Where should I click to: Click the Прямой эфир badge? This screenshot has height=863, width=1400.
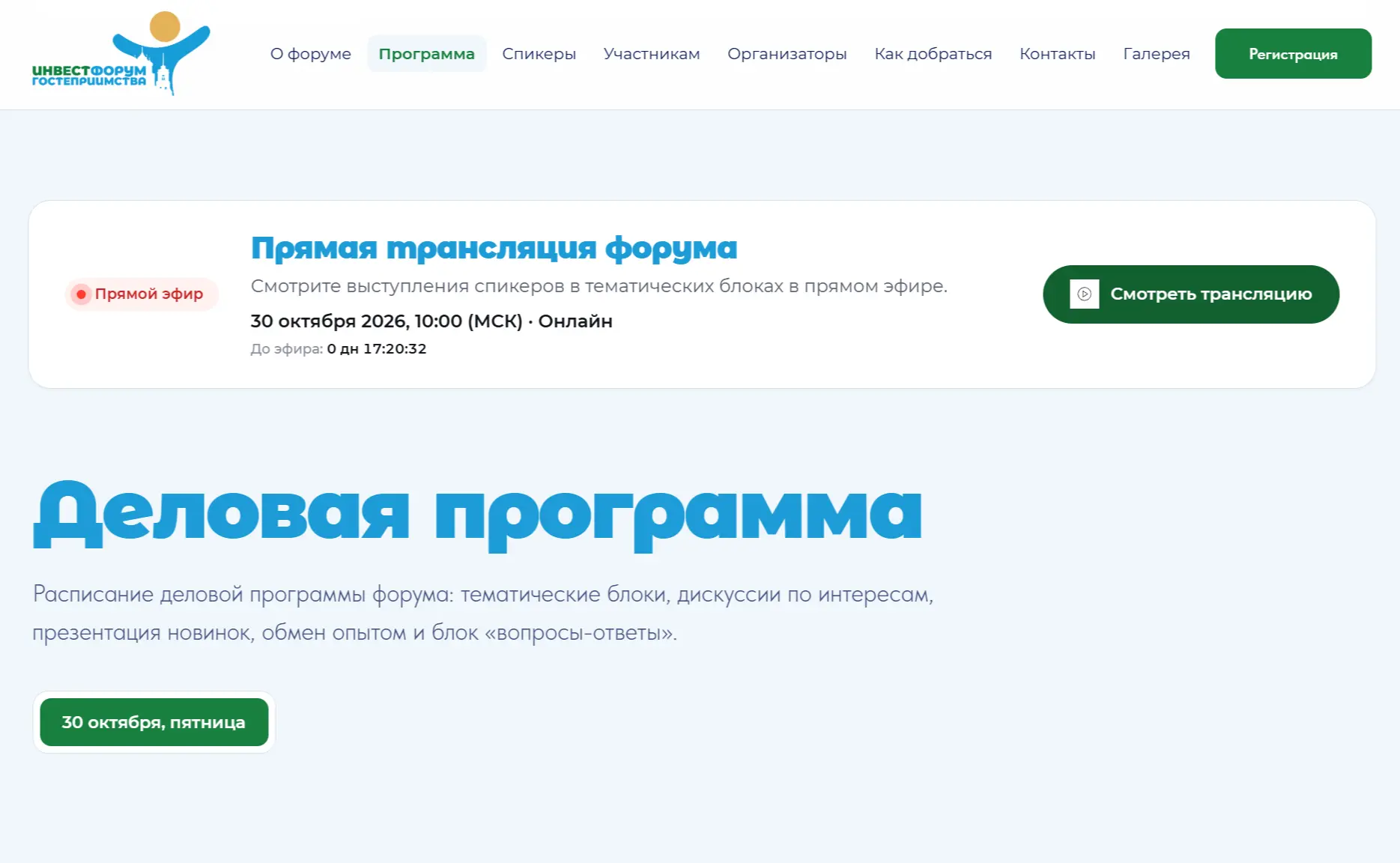142,294
